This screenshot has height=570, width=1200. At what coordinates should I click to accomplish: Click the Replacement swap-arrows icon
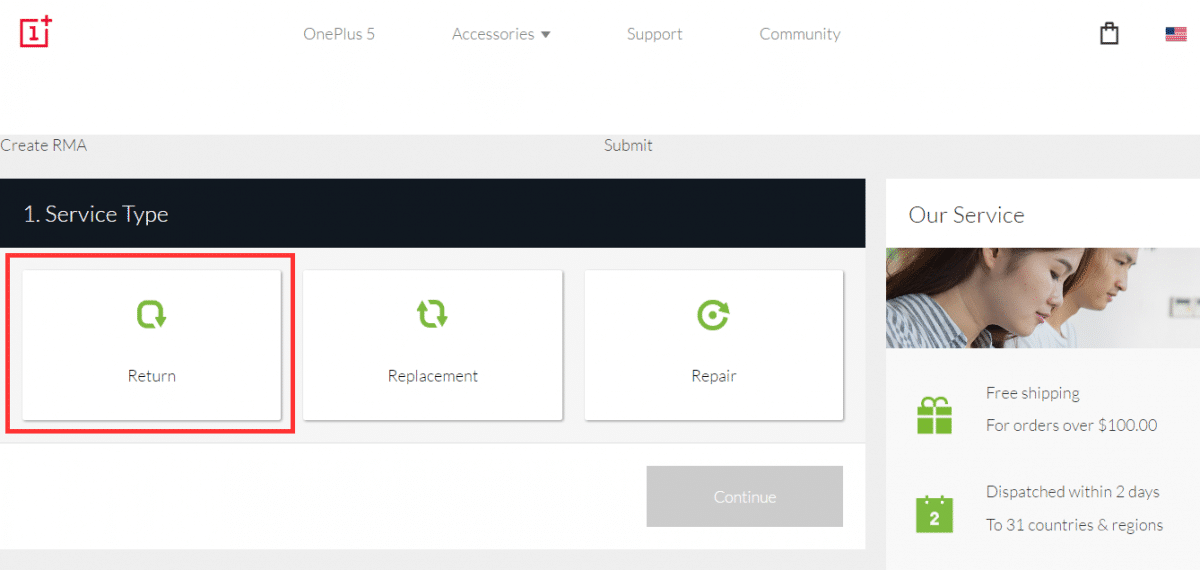pyautogui.click(x=432, y=315)
